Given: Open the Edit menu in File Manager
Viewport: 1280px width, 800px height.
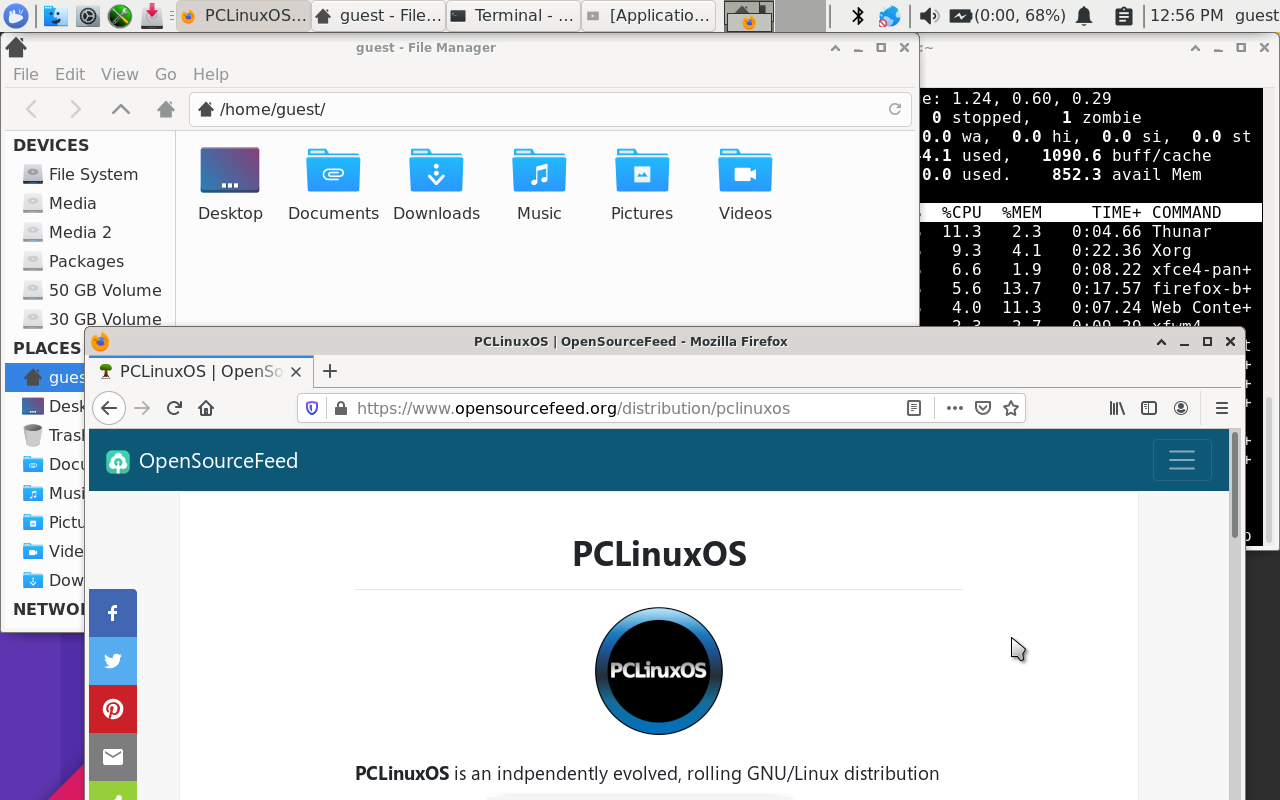Looking at the screenshot, I should coord(69,74).
